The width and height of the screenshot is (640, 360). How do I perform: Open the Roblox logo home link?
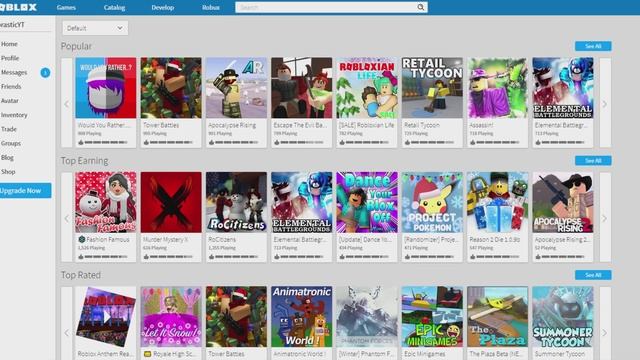18,7
